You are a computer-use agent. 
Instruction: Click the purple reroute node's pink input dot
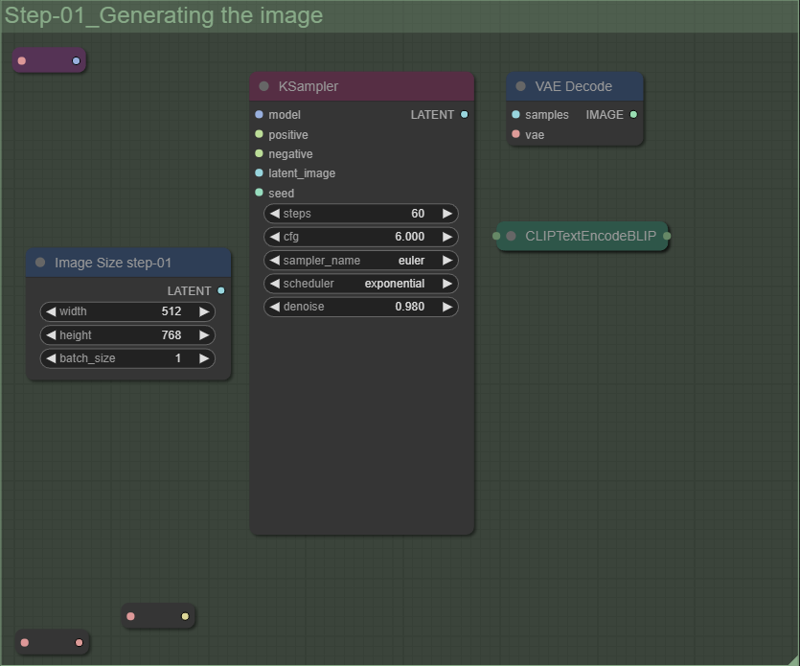[x=22, y=61]
